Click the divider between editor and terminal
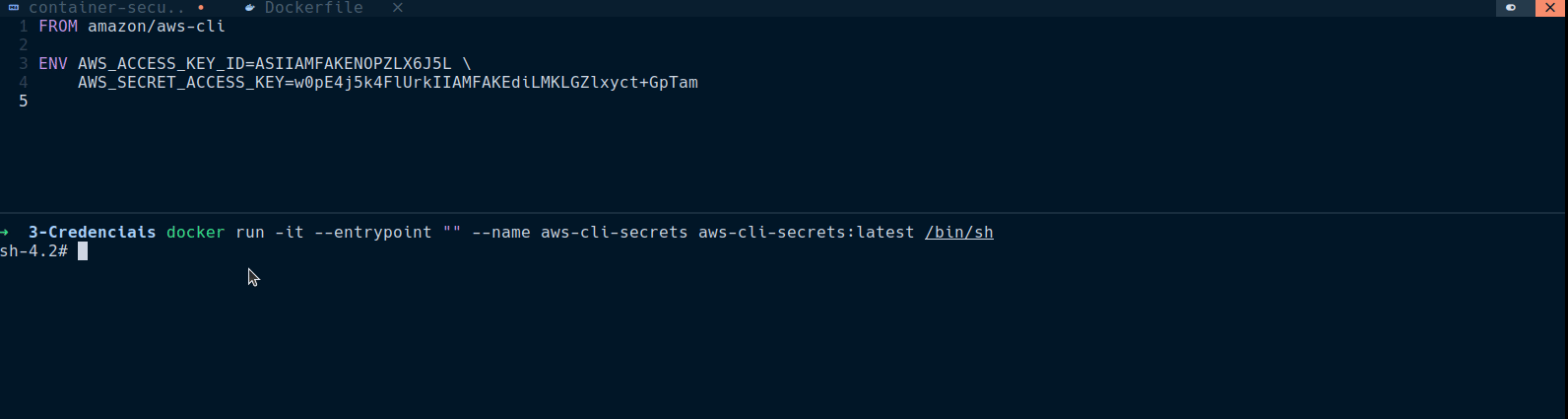1568x419 pixels. click(x=784, y=213)
